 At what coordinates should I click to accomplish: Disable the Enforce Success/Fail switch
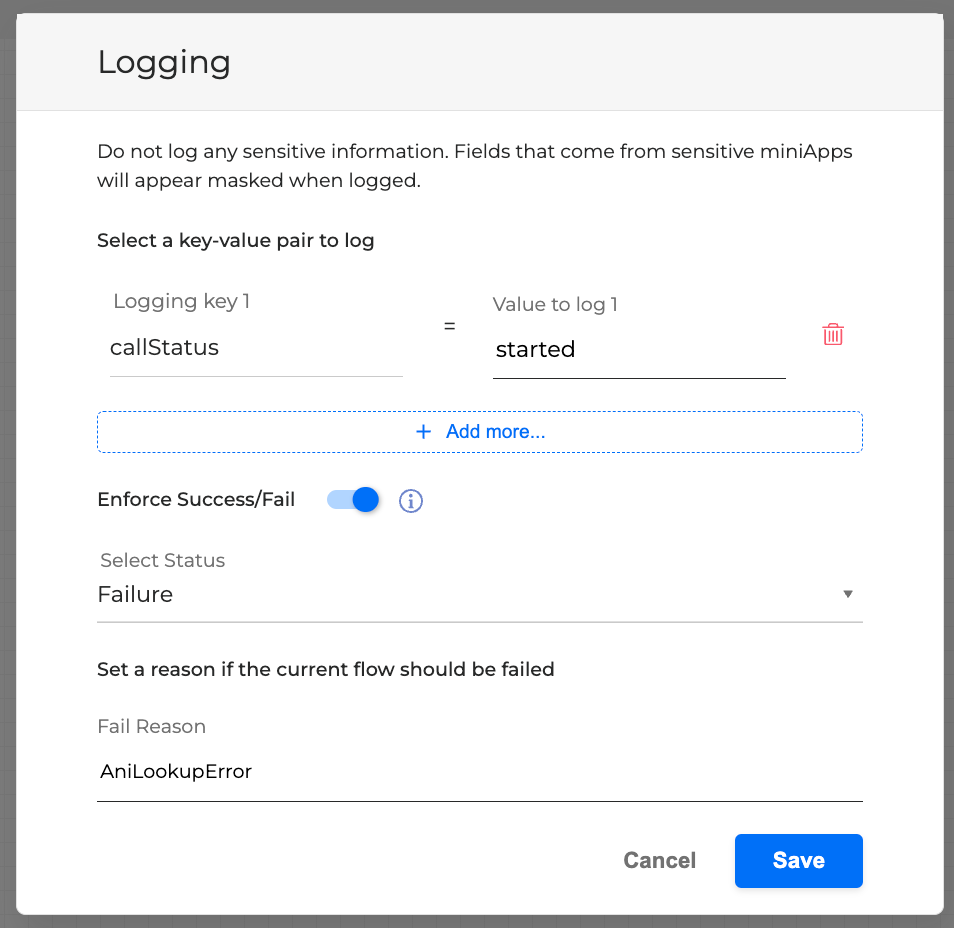[x=354, y=500]
